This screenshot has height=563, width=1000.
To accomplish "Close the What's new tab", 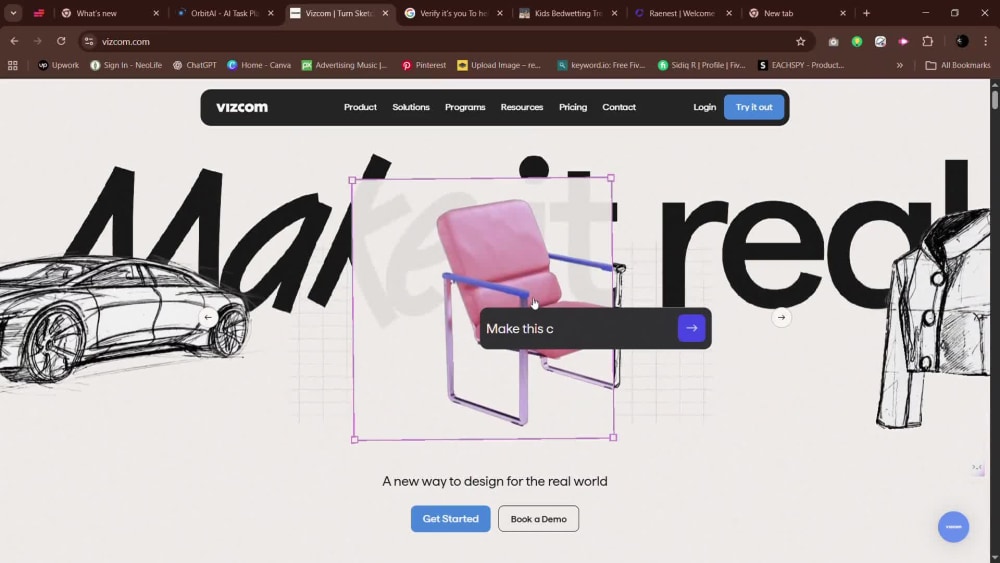I will click(x=156, y=13).
